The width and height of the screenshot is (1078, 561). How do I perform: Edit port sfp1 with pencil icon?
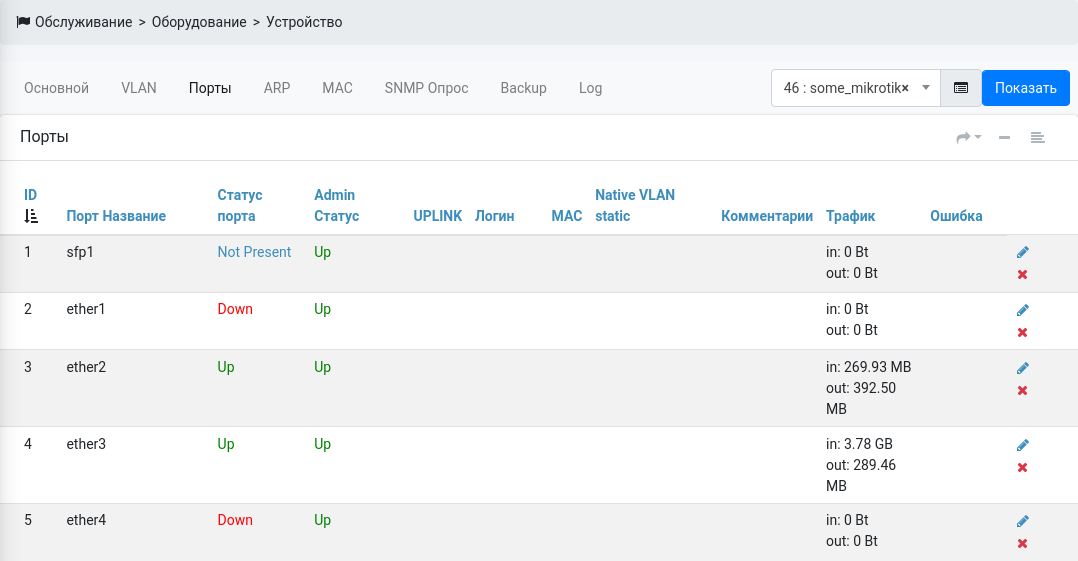1022,252
